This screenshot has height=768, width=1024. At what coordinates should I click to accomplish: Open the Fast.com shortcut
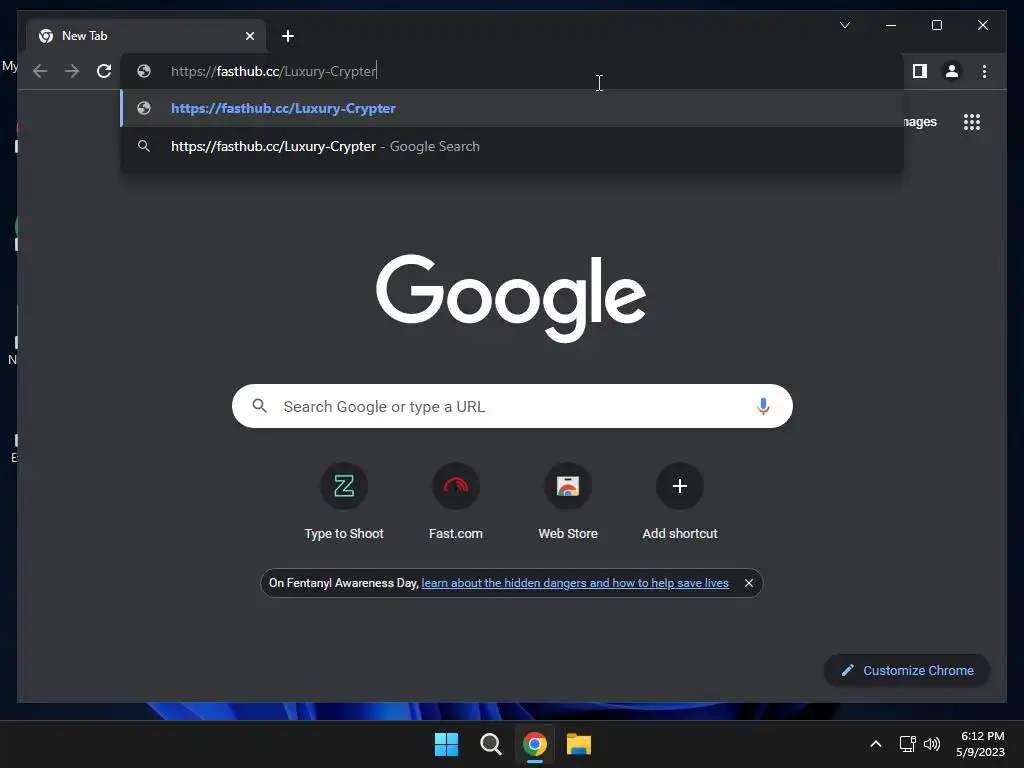456,502
